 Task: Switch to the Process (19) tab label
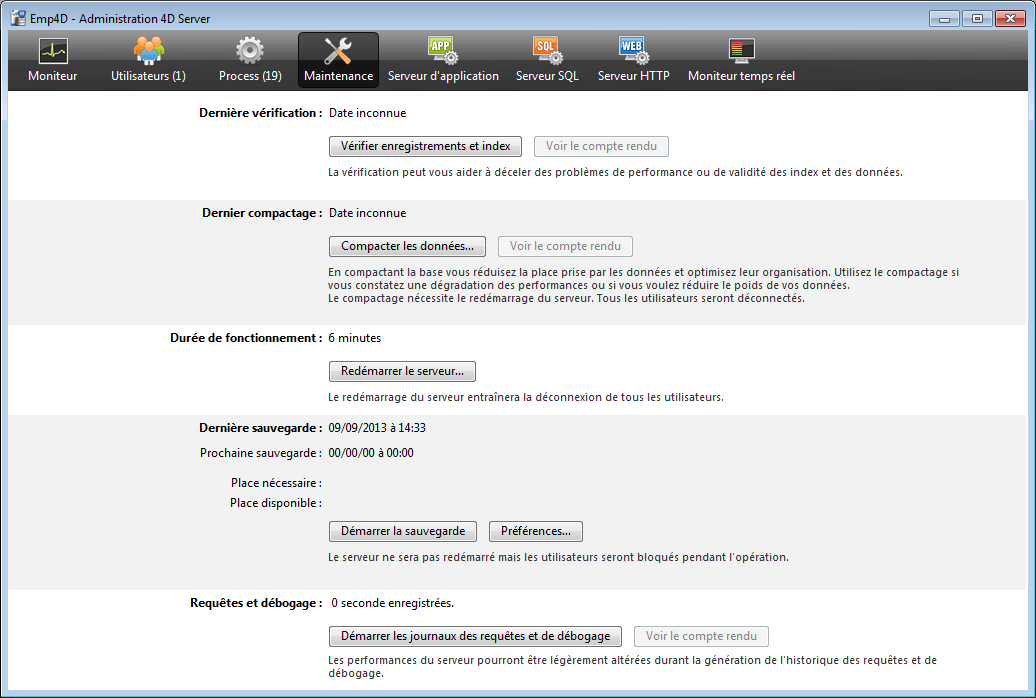(x=250, y=76)
